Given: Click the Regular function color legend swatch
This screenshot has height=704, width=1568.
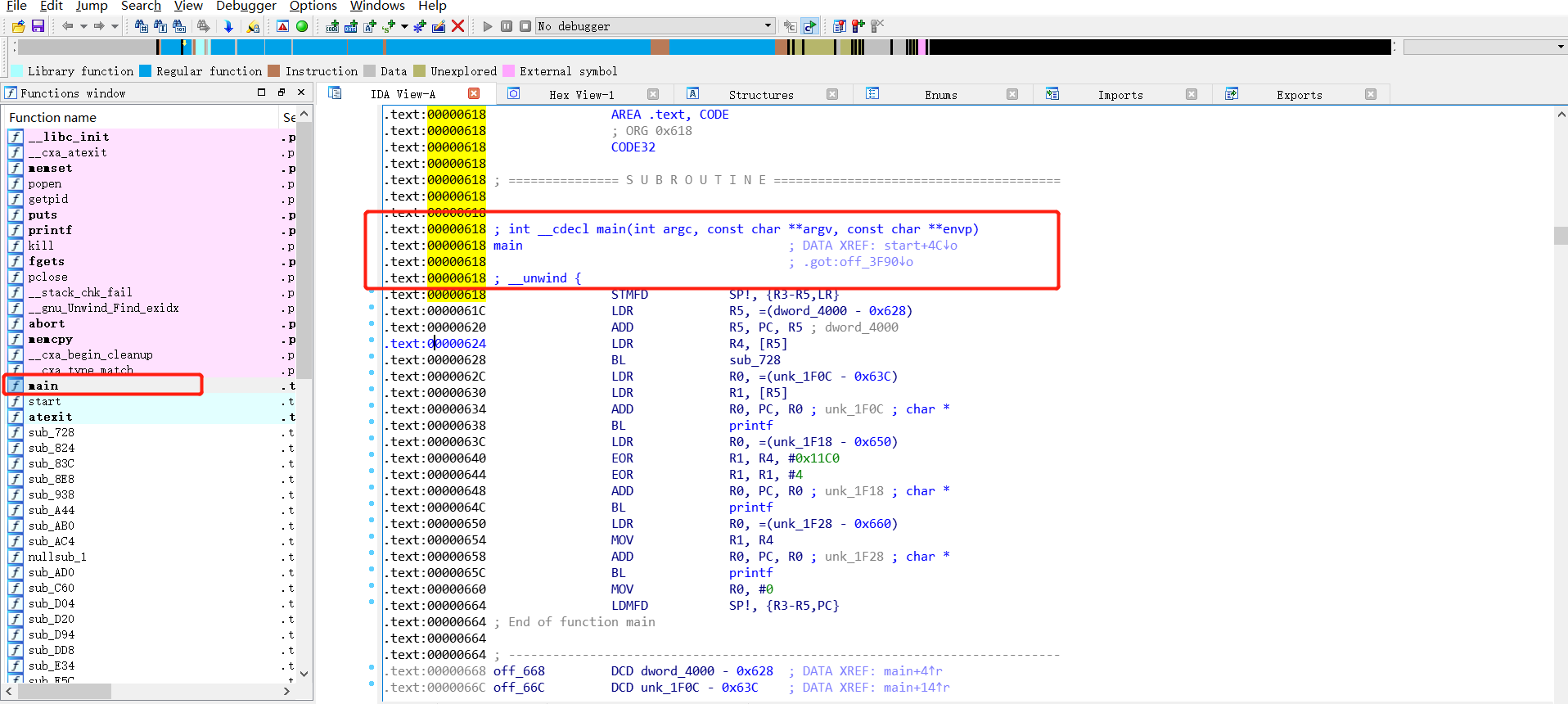Looking at the screenshot, I should tap(146, 71).
